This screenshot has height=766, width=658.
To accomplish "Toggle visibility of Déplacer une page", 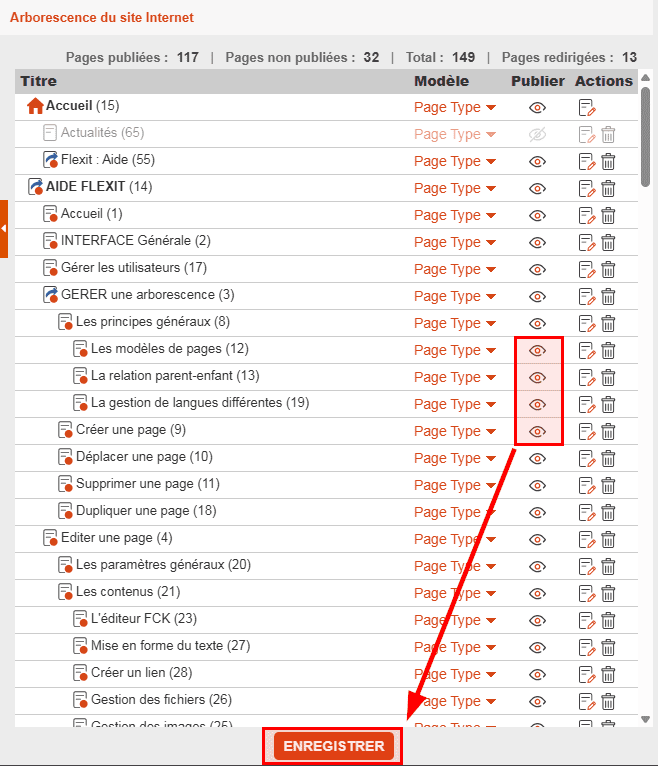I will 537,458.
